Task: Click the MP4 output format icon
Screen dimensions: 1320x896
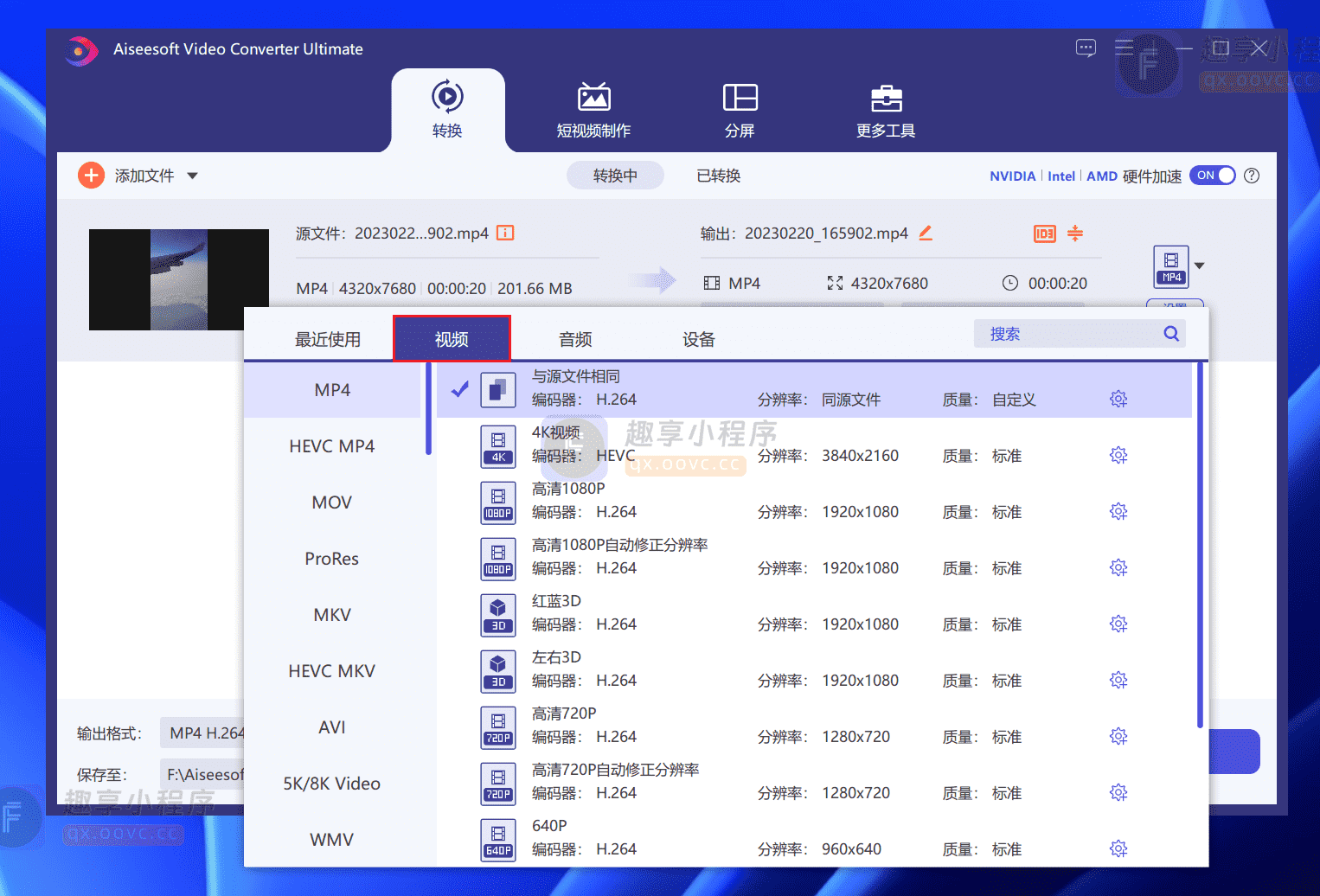Action: (1171, 266)
